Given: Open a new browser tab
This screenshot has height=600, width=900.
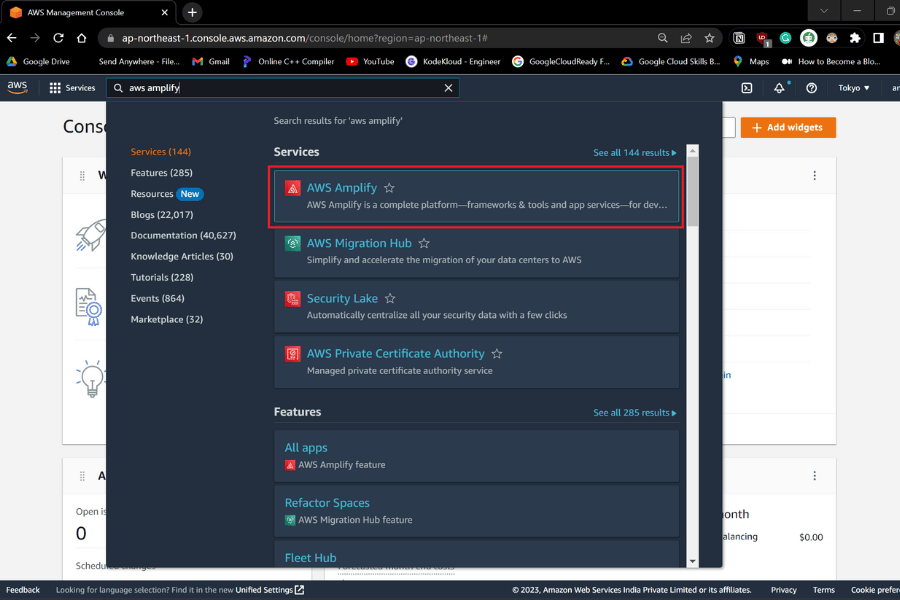Looking at the screenshot, I should coord(192,12).
